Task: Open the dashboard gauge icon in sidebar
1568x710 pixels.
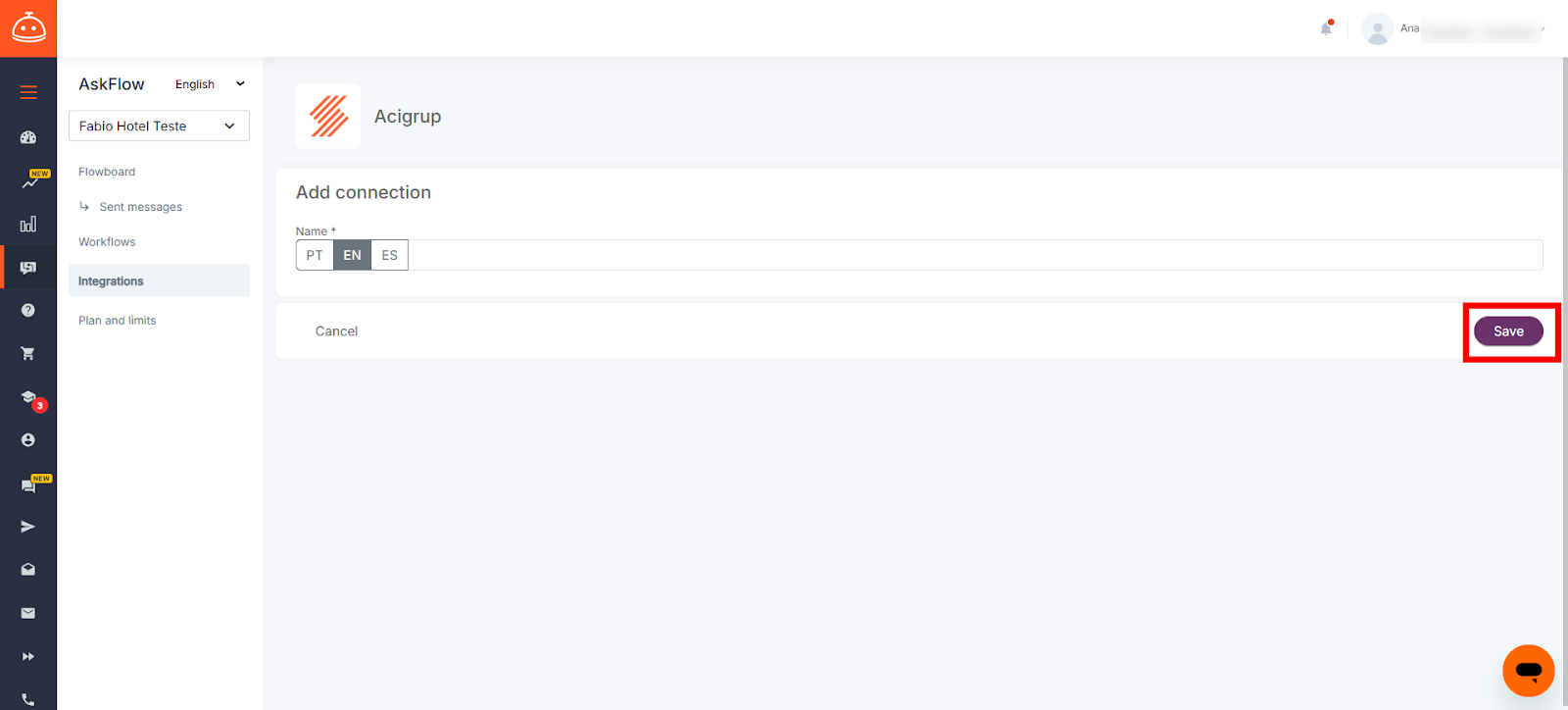Action: 28,137
